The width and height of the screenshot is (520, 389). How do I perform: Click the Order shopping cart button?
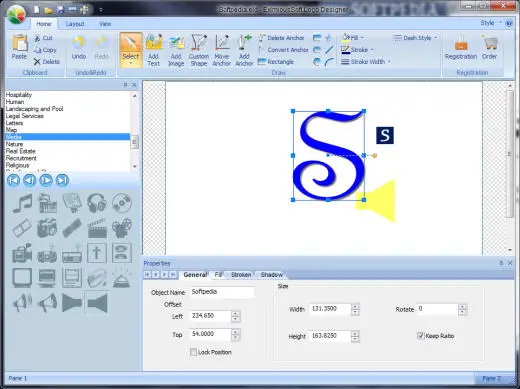pyautogui.click(x=489, y=48)
